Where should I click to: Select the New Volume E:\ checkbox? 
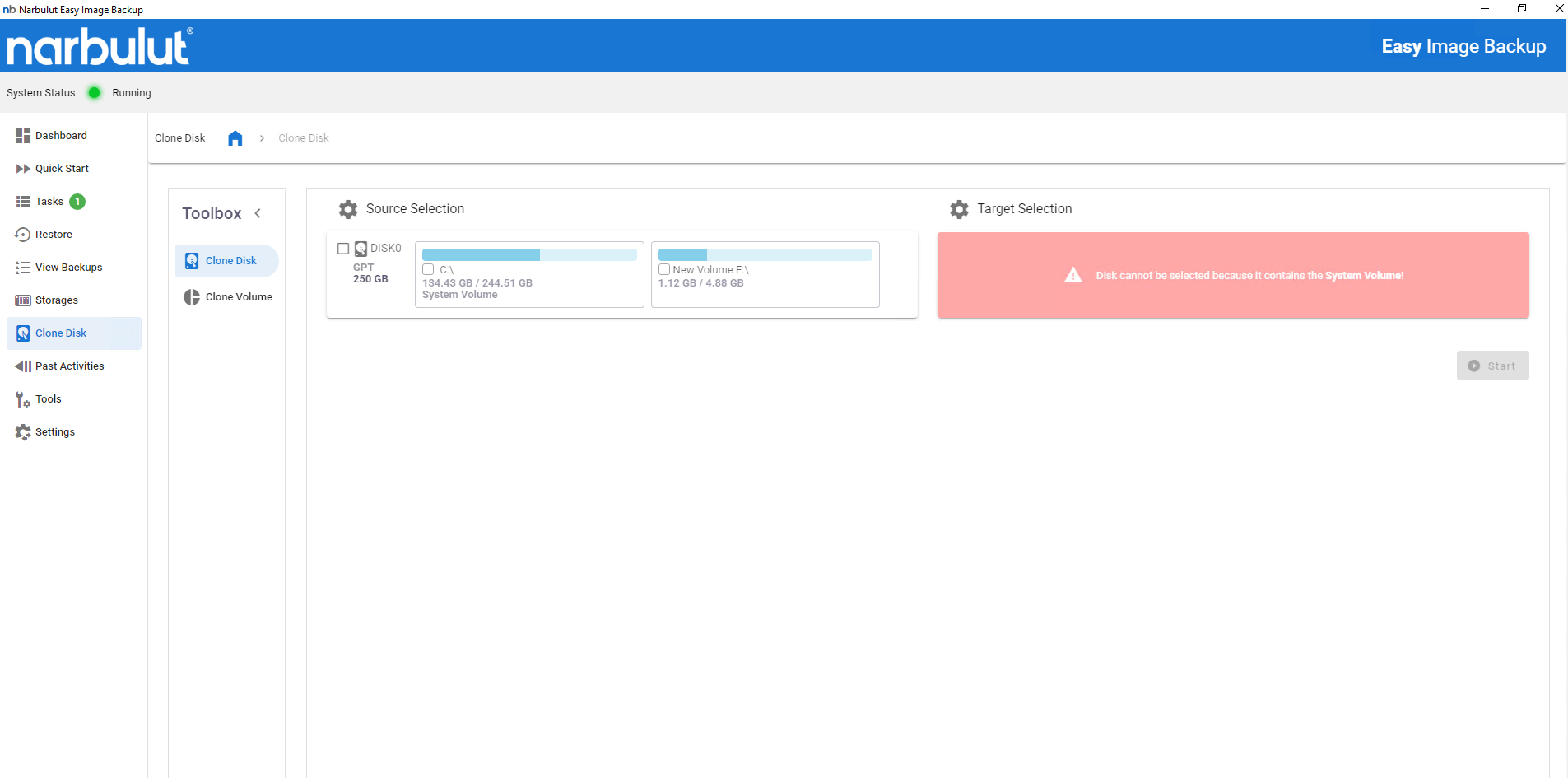coord(664,270)
